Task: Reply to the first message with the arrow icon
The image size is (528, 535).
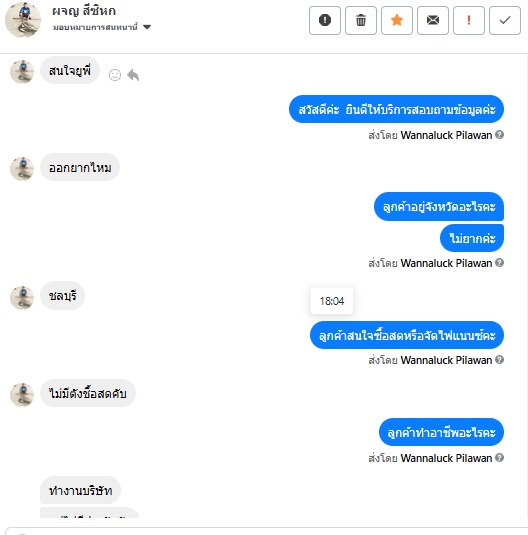Action: [x=133, y=75]
